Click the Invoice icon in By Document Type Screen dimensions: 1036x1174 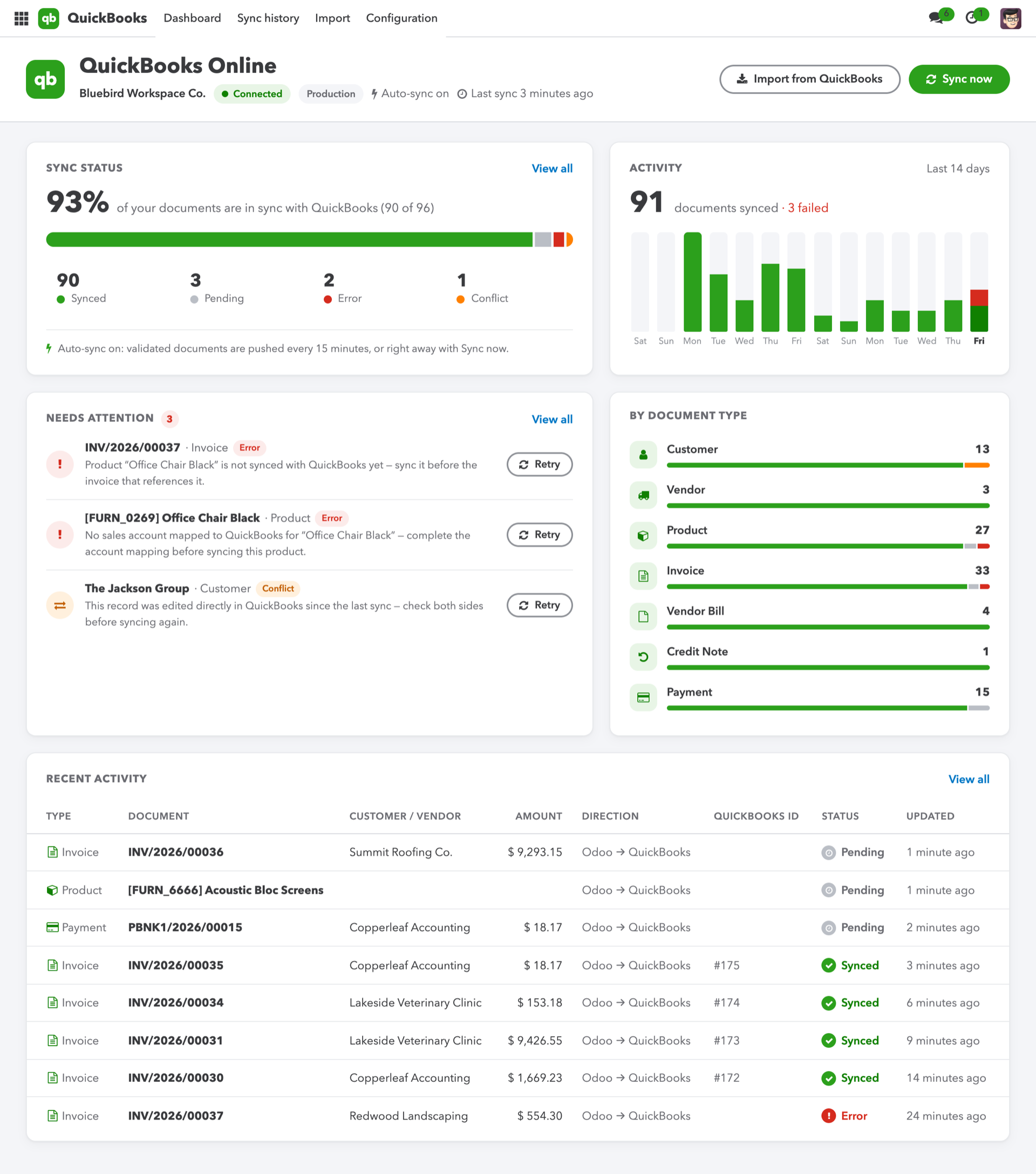coord(643,576)
